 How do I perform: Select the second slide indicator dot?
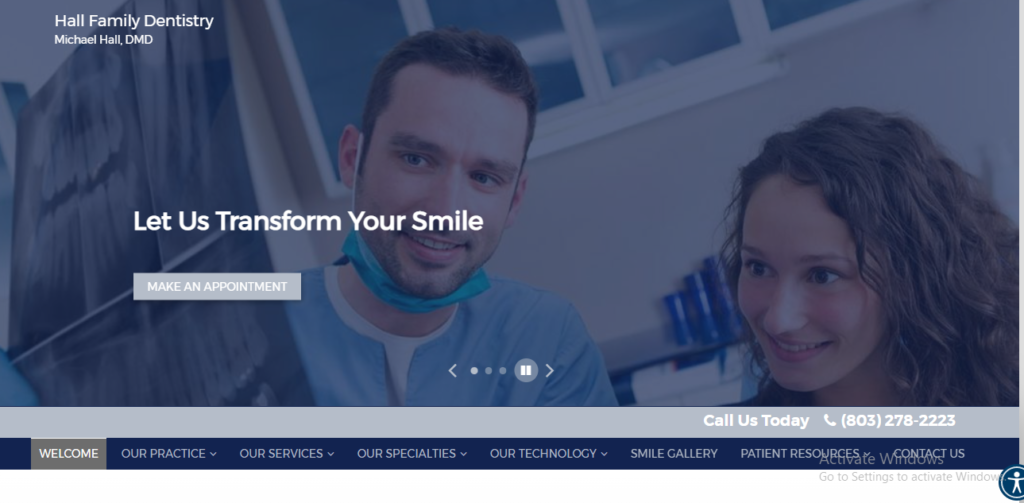[488, 370]
